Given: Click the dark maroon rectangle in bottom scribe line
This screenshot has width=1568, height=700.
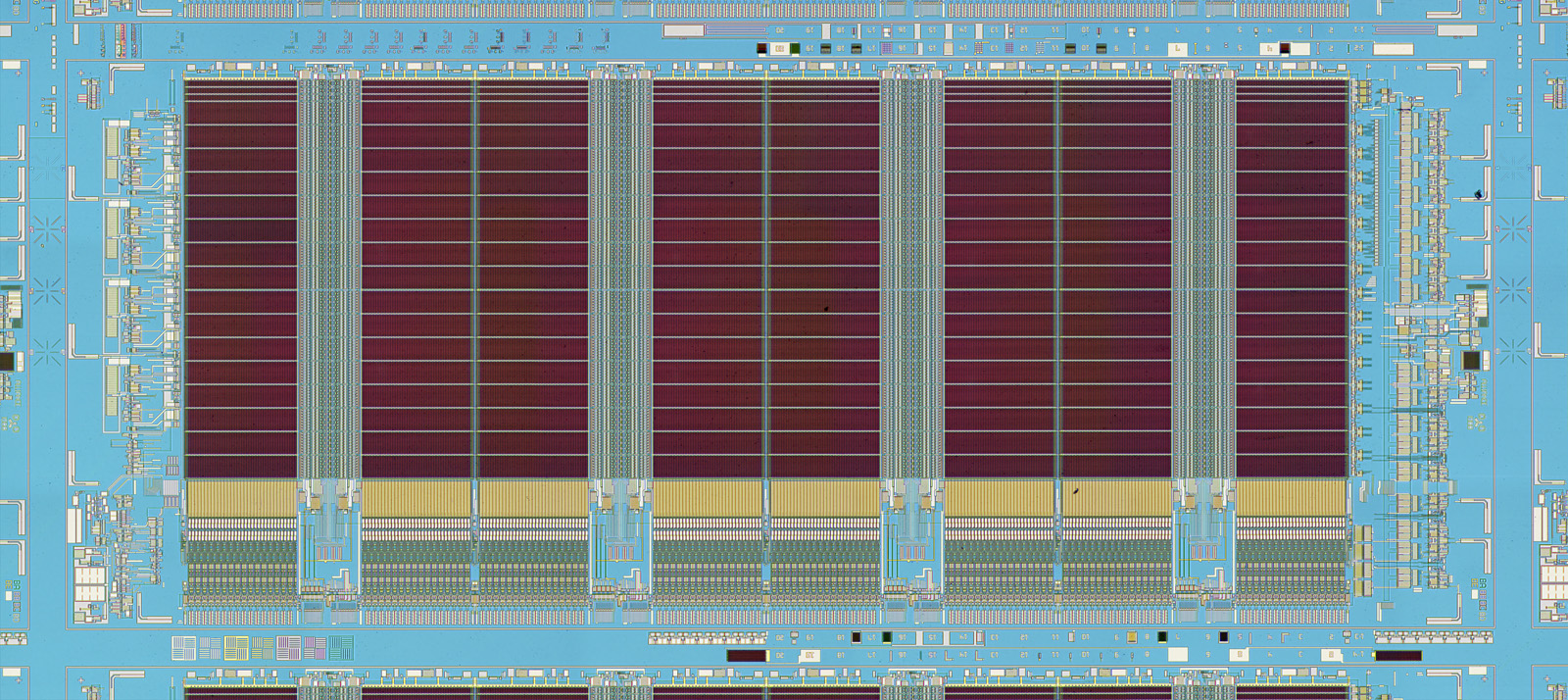Looking at the screenshot, I should pos(745,655).
